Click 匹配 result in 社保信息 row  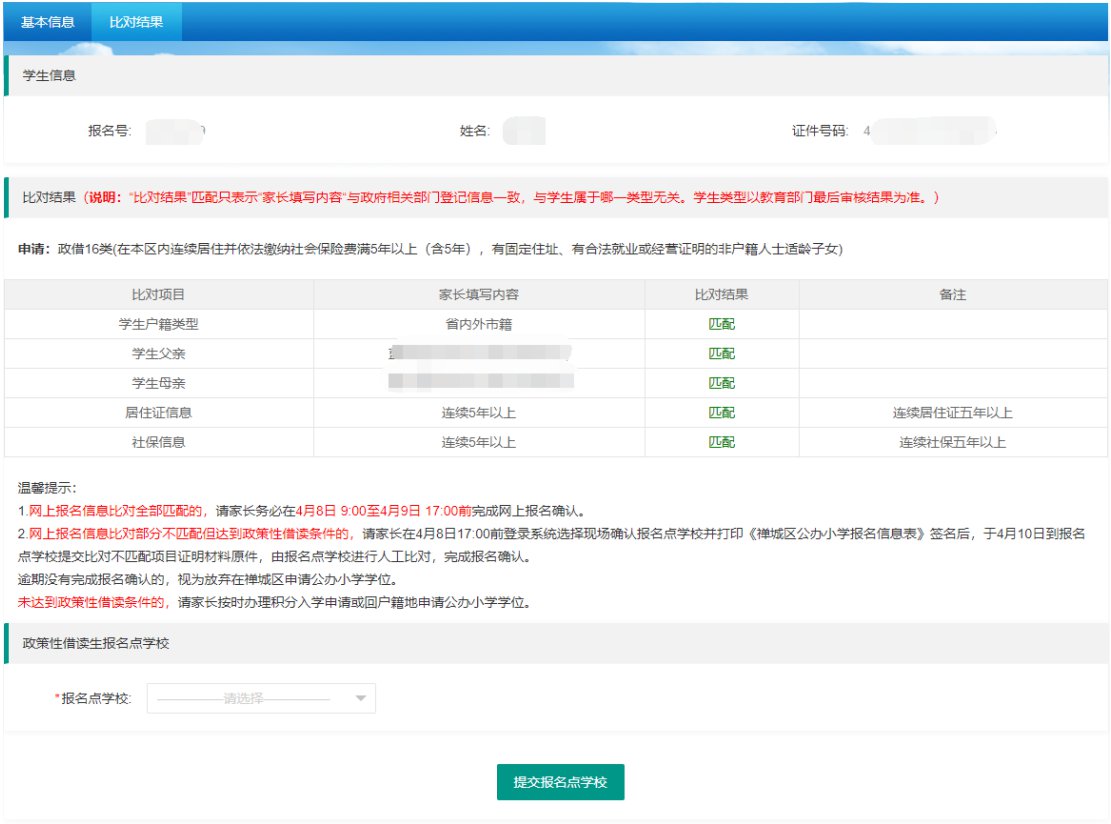721,442
